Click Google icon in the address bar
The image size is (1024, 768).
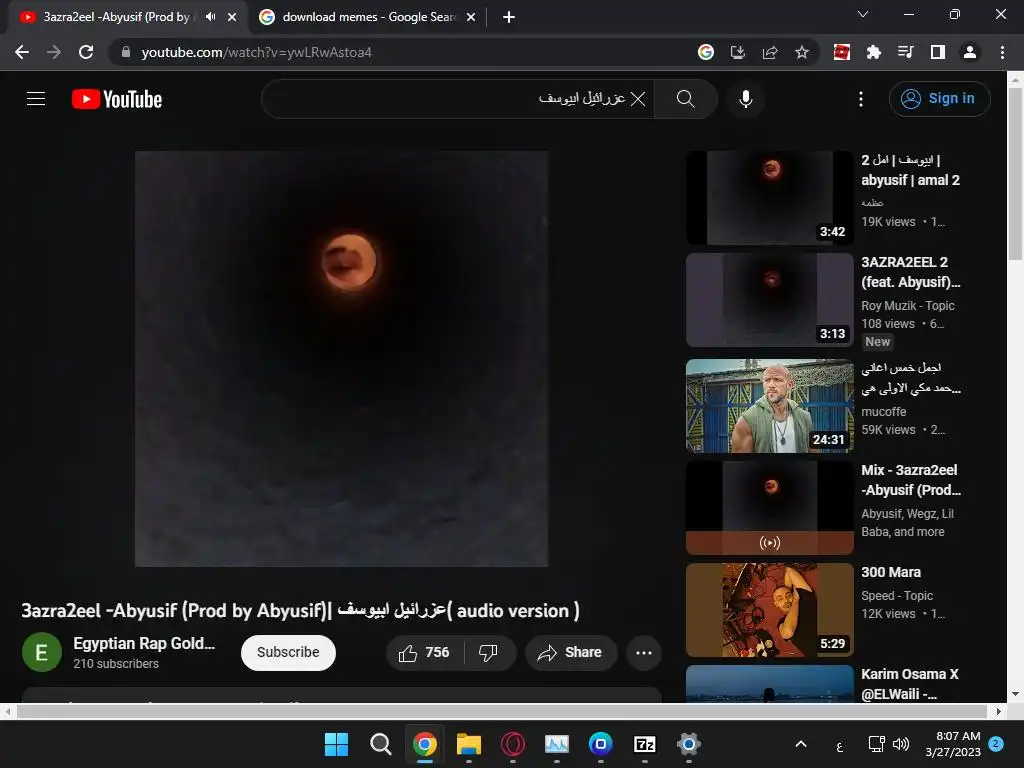click(705, 52)
